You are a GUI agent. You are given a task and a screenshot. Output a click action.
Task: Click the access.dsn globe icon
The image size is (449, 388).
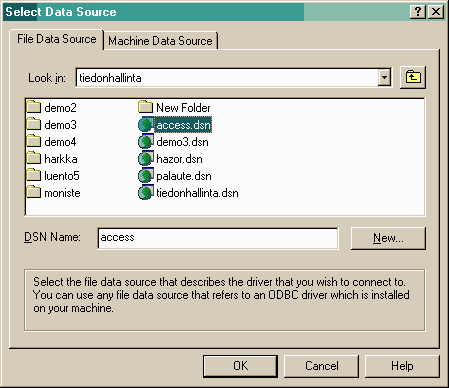click(x=146, y=124)
